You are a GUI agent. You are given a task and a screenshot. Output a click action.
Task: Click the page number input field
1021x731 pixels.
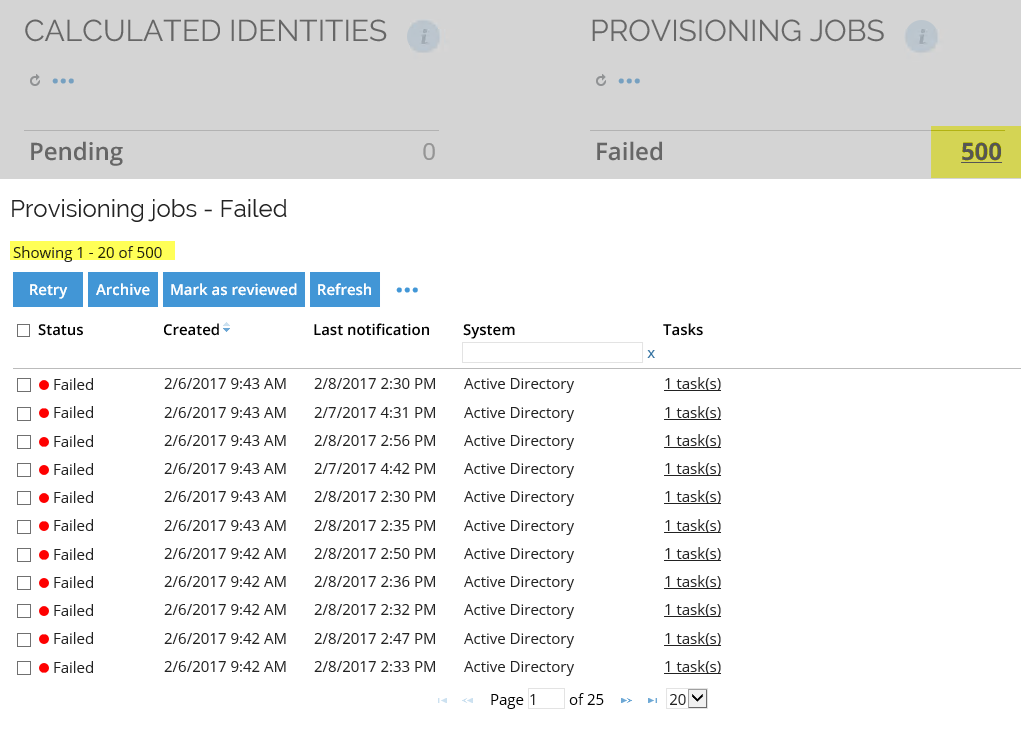coord(546,699)
